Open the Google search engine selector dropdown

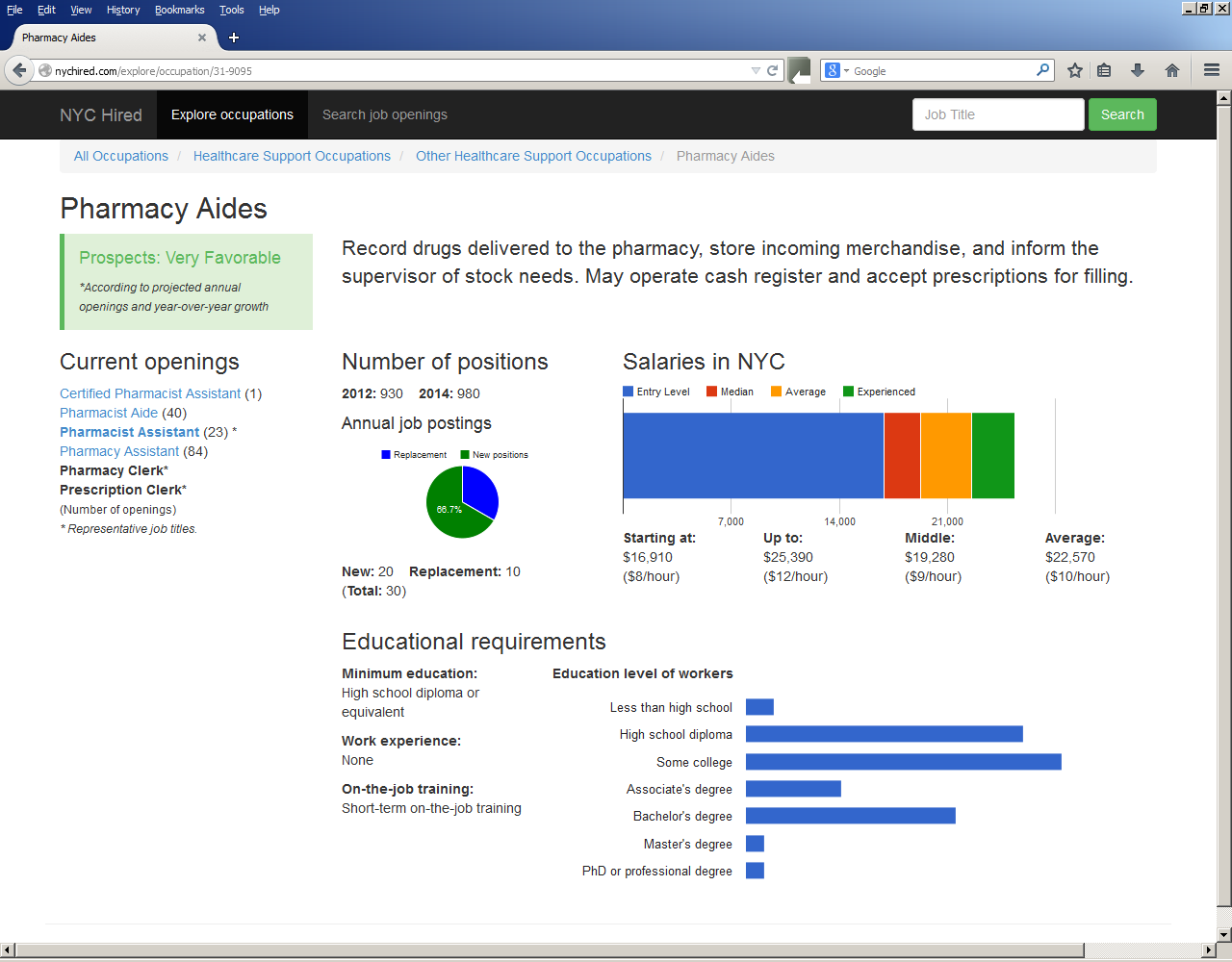coord(836,70)
